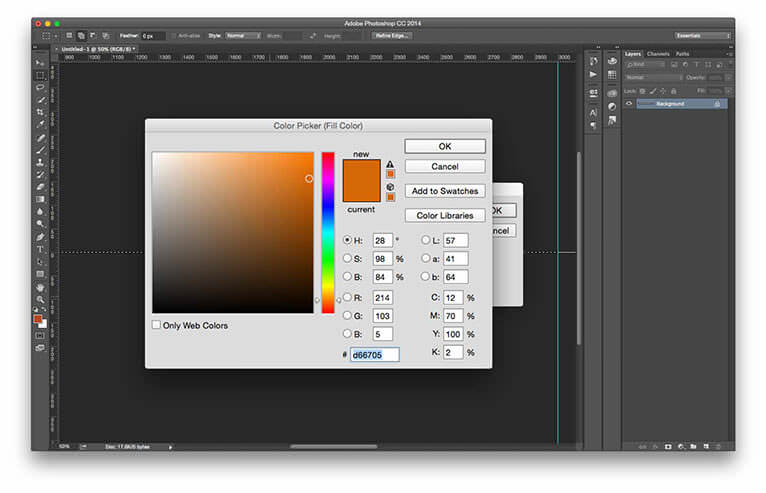The height and width of the screenshot is (493, 766).
Task: Select the Move tool
Action: [40, 63]
